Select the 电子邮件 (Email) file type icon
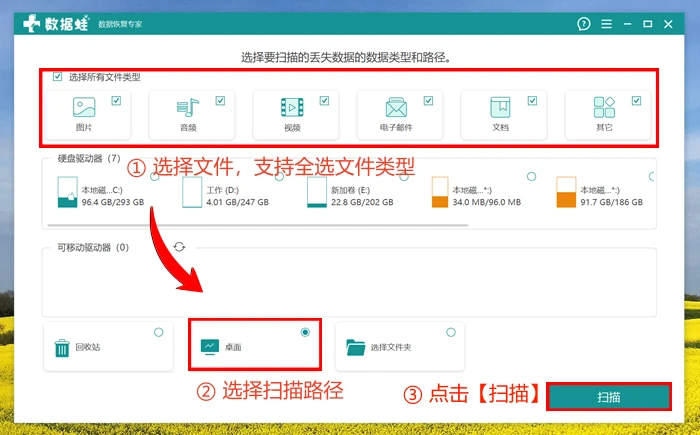700x435 pixels. pos(396,108)
